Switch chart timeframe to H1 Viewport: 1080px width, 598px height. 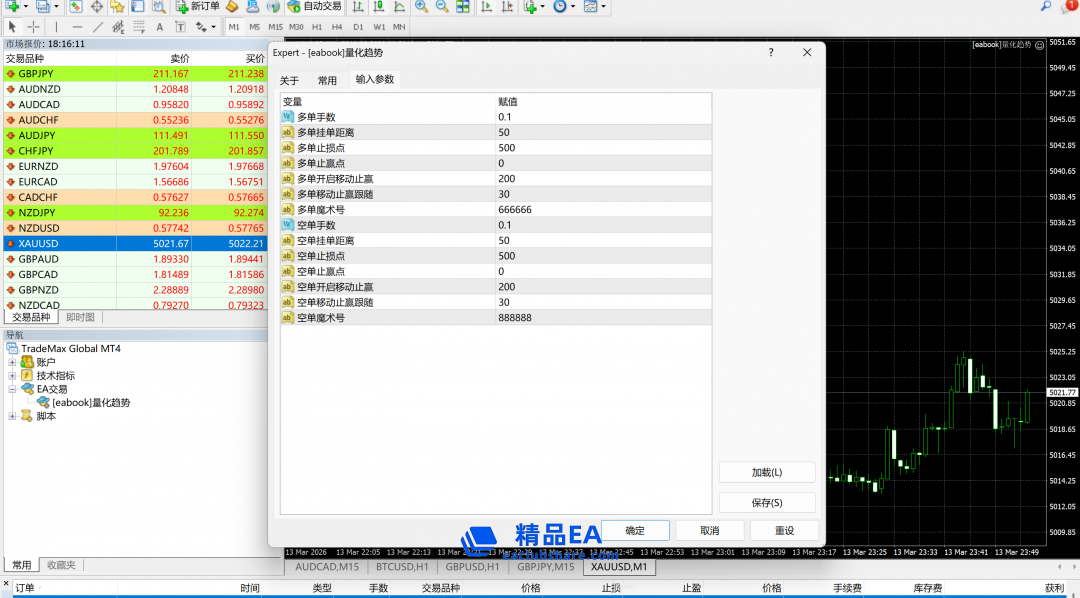(317, 27)
